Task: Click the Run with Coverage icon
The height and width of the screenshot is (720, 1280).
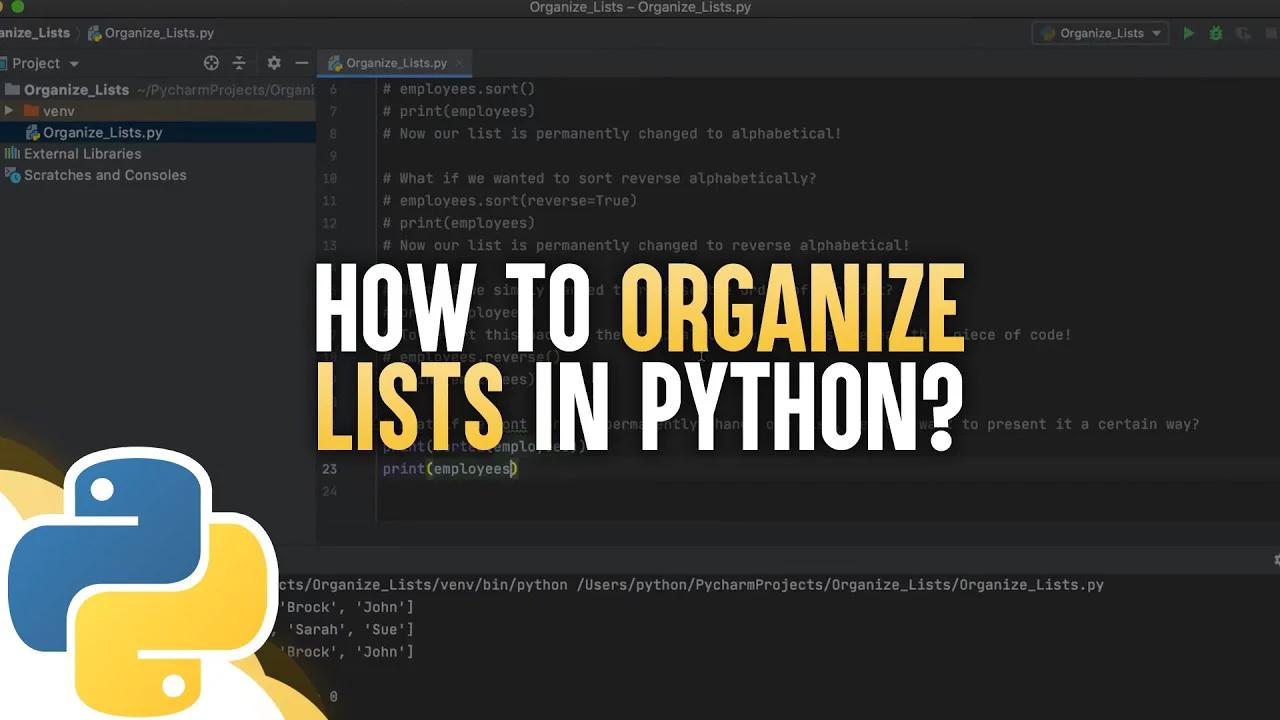Action: (x=1243, y=33)
